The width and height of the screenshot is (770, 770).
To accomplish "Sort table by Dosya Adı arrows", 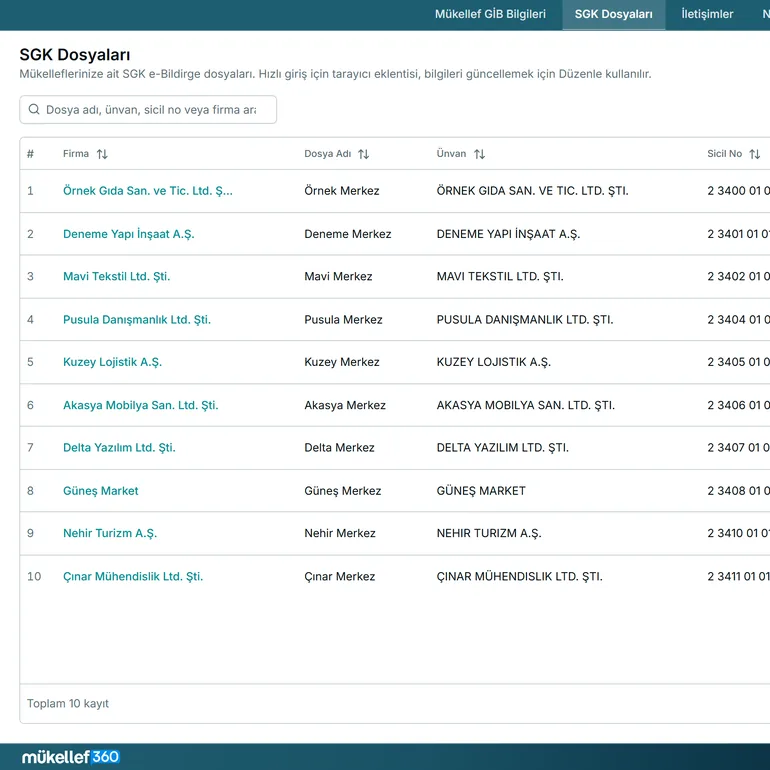I will [363, 154].
